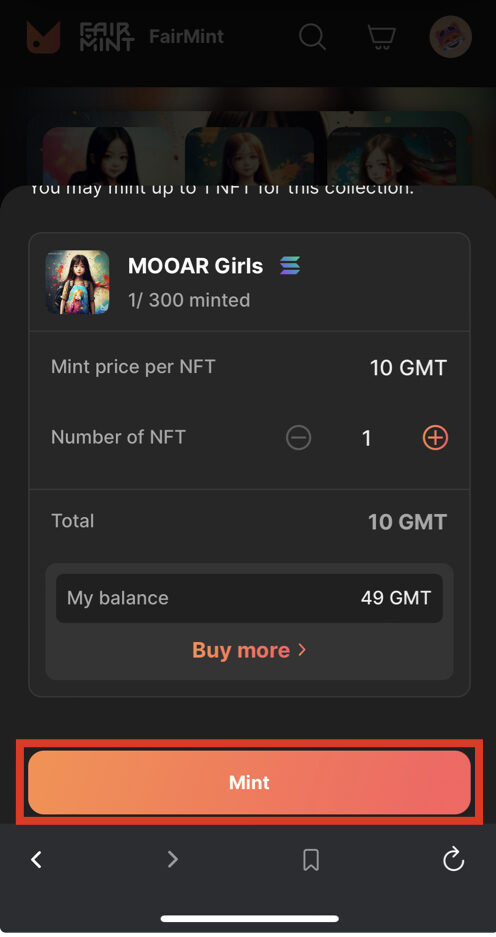Image resolution: width=496 pixels, height=937 pixels.
Task: Tap the My balance row
Action: point(249,598)
